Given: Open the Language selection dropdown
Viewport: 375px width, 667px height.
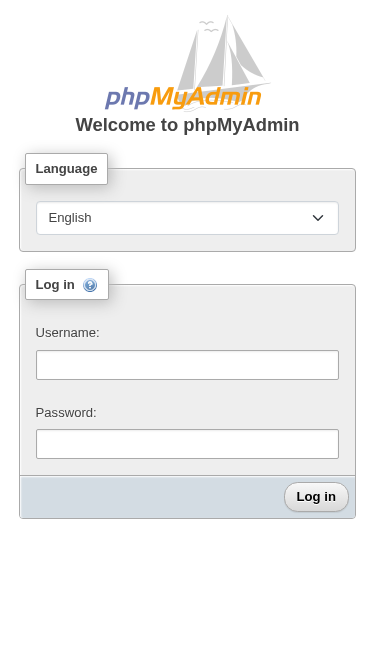Looking at the screenshot, I should [x=188, y=218].
